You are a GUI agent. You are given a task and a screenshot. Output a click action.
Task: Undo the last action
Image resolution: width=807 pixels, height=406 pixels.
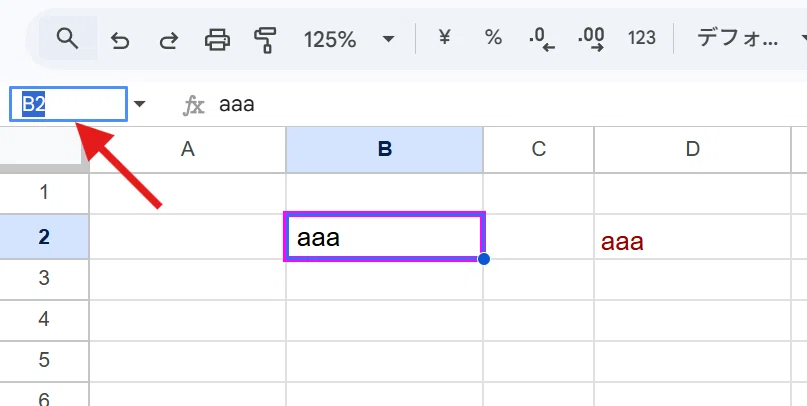pos(120,39)
